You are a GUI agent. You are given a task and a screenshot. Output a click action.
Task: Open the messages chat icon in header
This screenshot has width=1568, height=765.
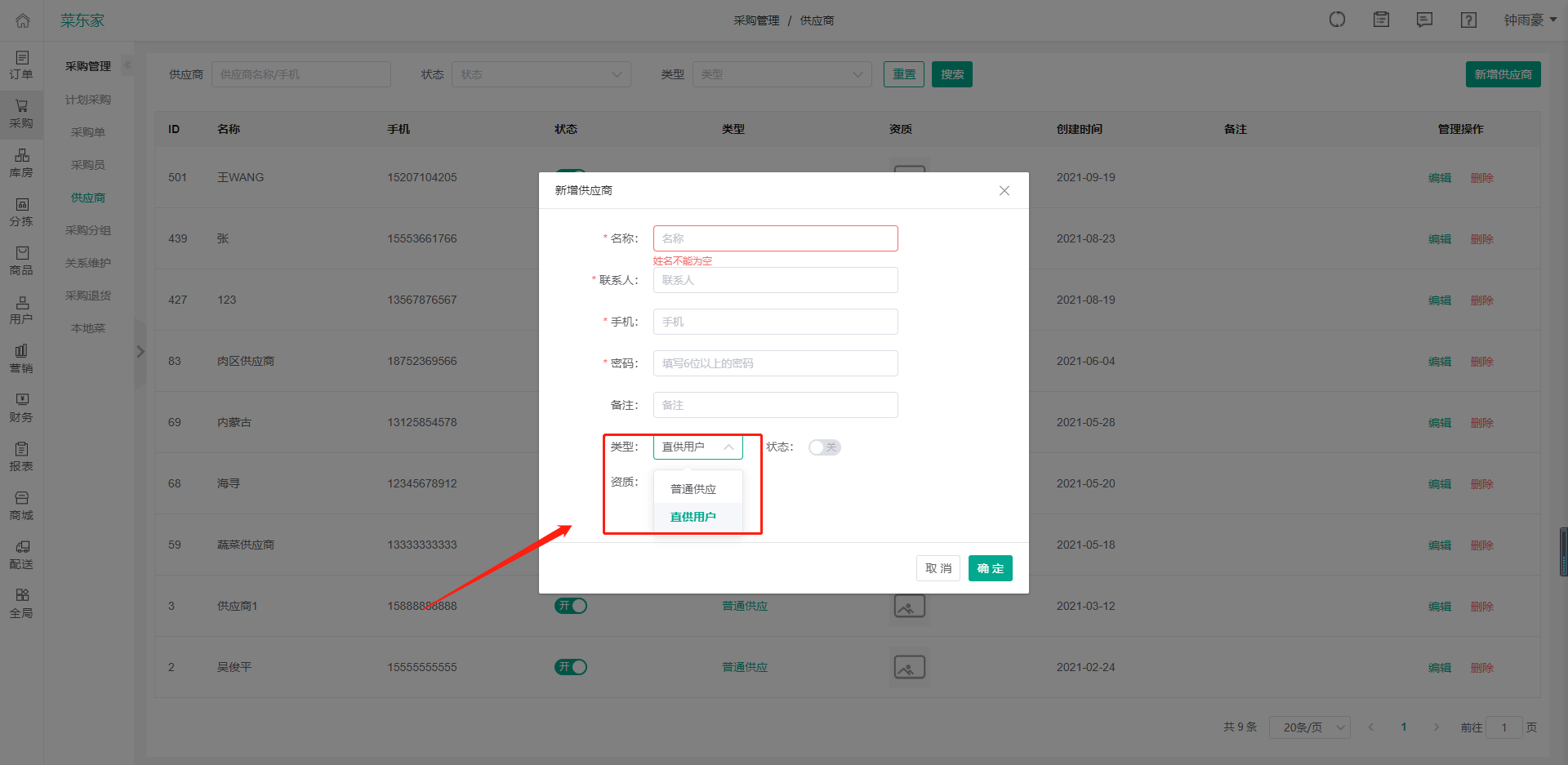pos(1424,20)
